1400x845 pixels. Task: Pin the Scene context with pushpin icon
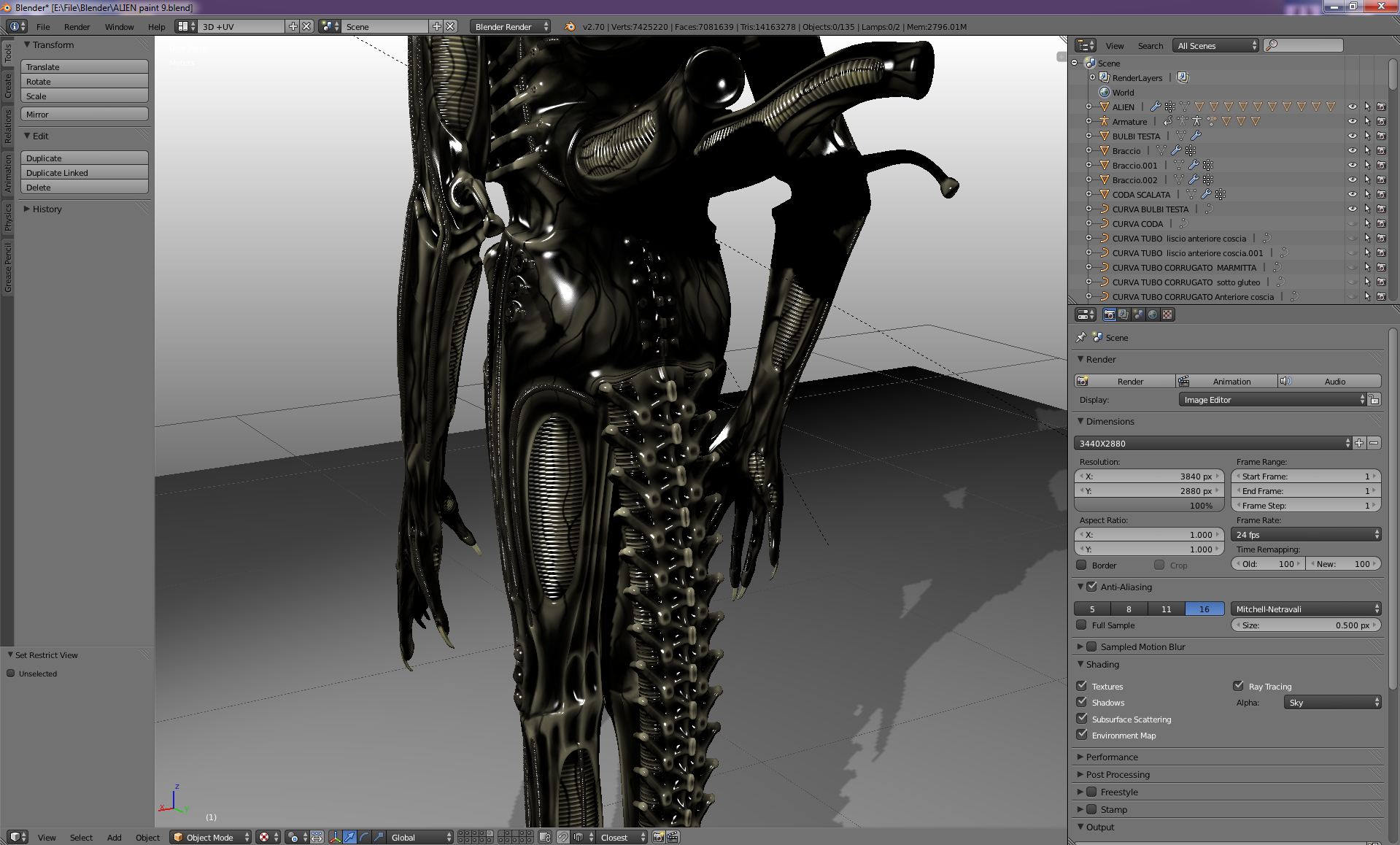click(1081, 337)
